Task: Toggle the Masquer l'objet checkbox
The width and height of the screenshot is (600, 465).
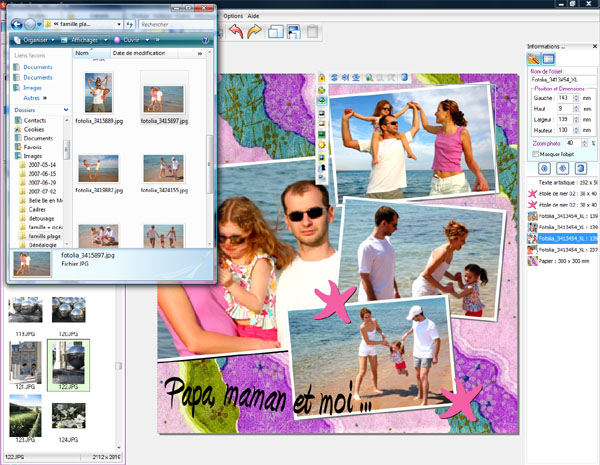Action: pyautogui.click(x=536, y=154)
